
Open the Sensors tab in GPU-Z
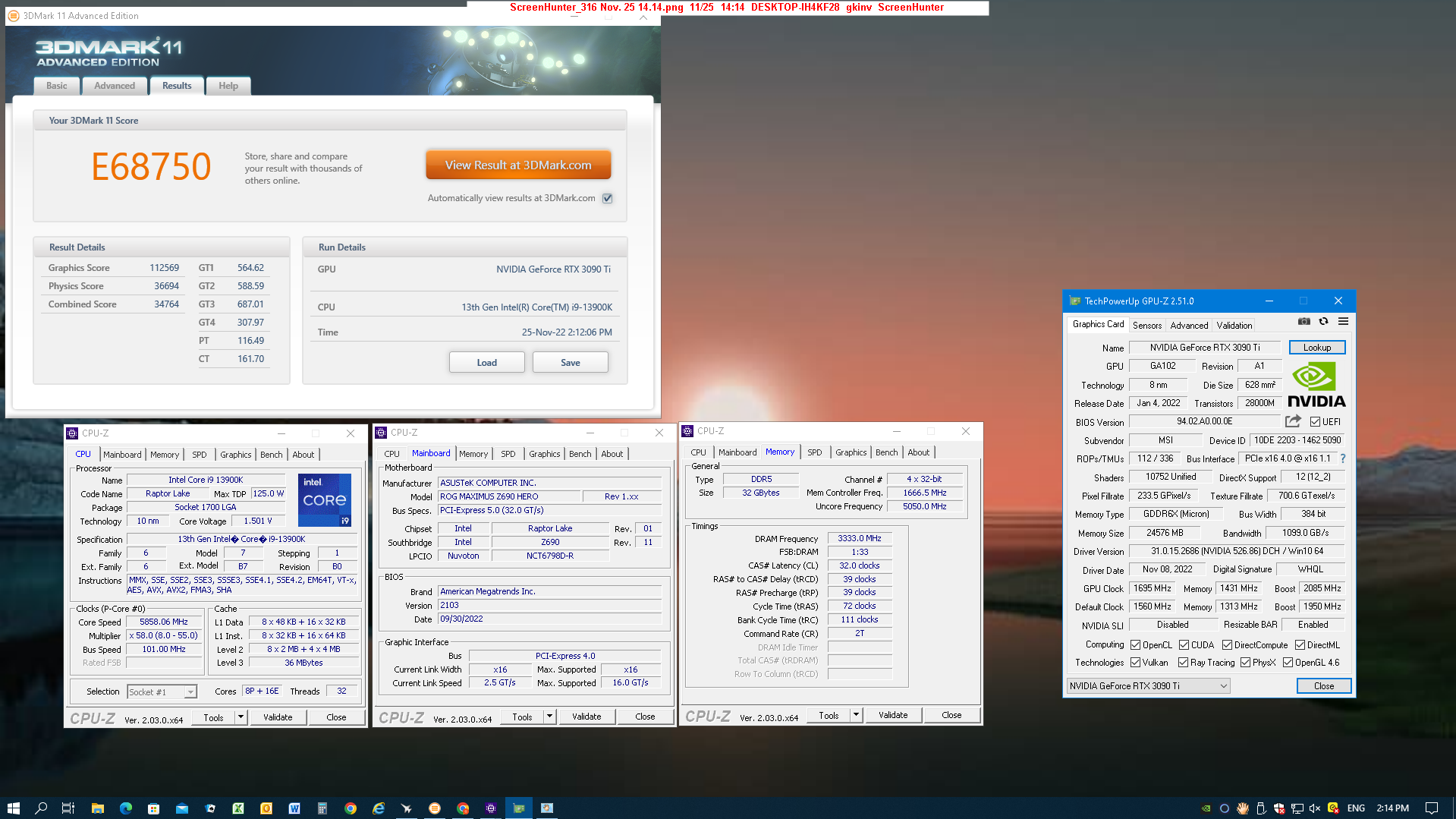(1146, 325)
